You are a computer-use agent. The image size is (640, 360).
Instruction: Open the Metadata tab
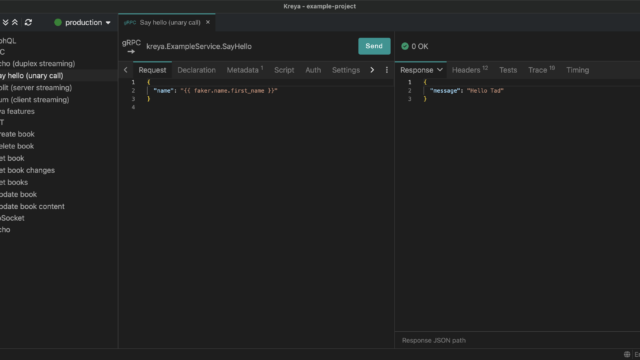point(244,70)
